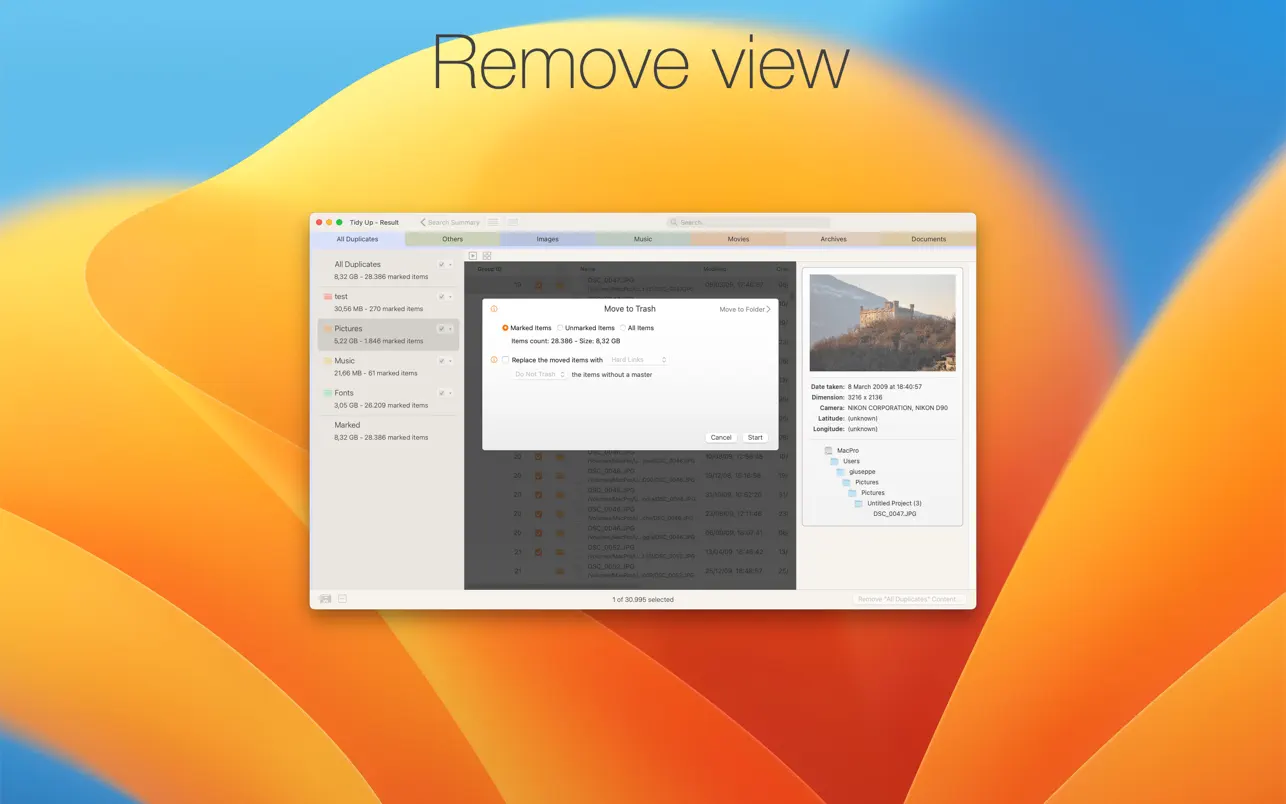
Task: Open the All Duplicates row dropdown arrow
Action: (x=451, y=265)
